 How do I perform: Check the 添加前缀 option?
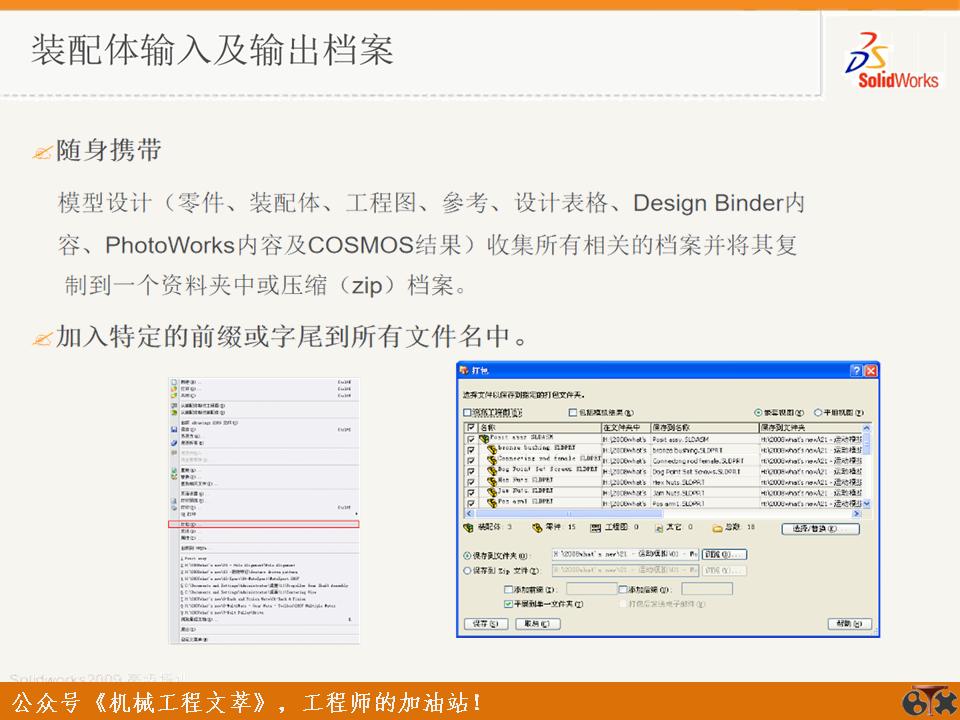tap(509, 587)
